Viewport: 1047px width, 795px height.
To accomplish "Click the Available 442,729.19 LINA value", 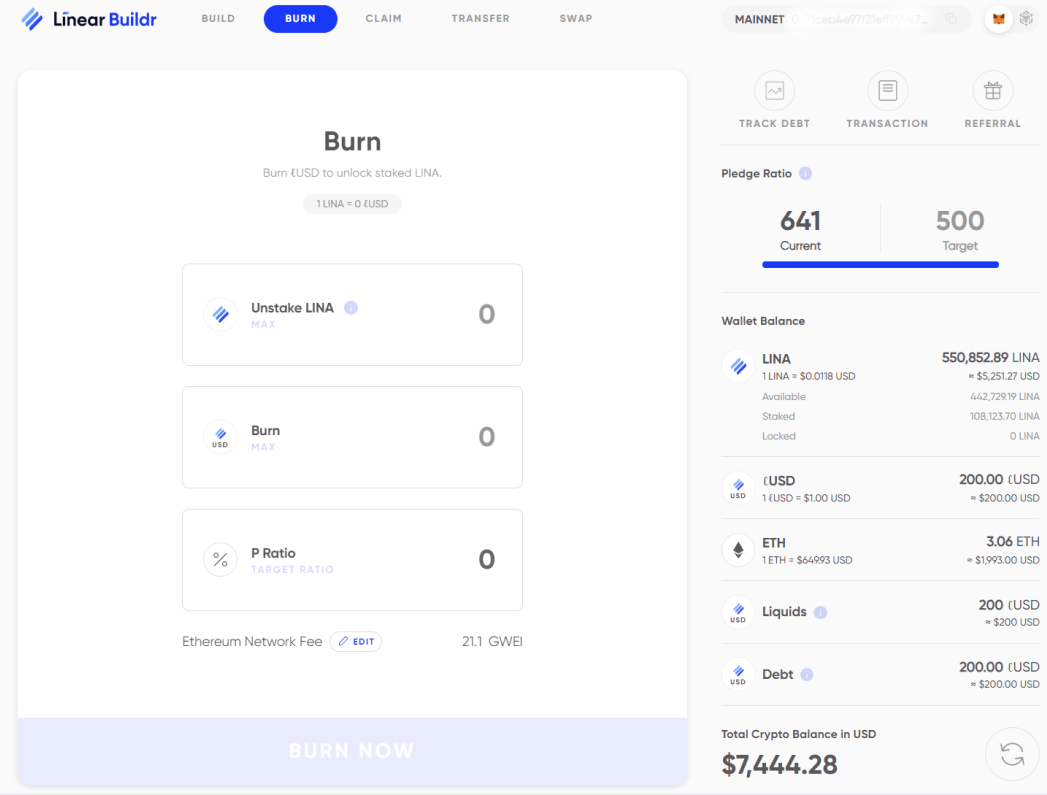I will pyautogui.click(x=1004, y=396).
